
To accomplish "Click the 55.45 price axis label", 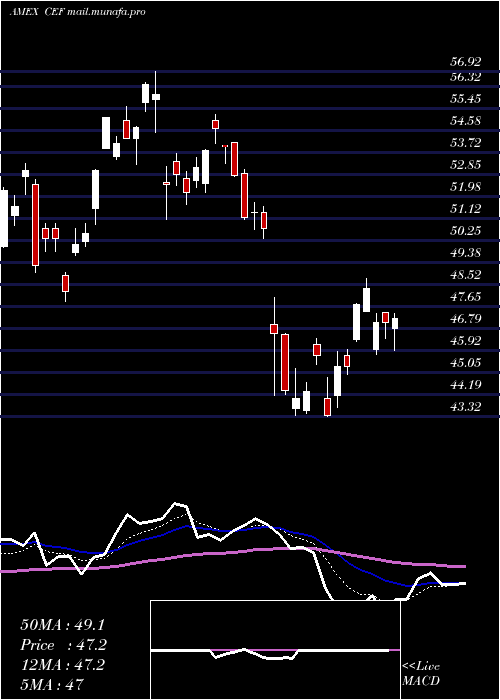I will point(465,99).
